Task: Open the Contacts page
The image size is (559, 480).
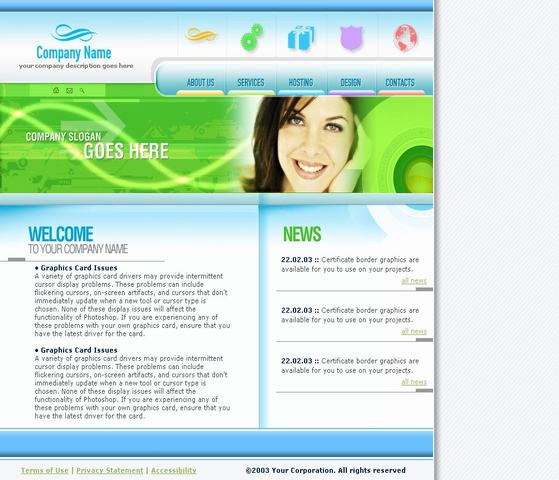Action: pos(400,83)
